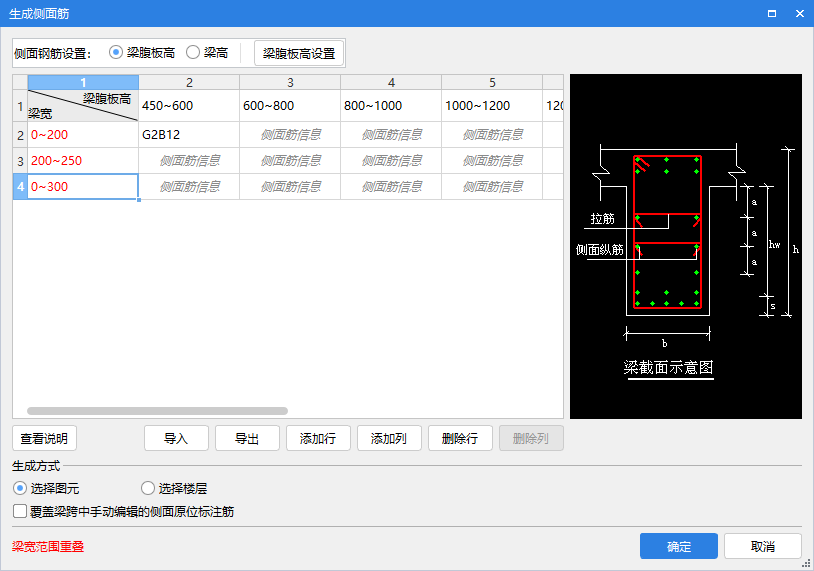
Task: Click the 梁腹板高/梁宽 diagonal header cell
Action: [83, 106]
